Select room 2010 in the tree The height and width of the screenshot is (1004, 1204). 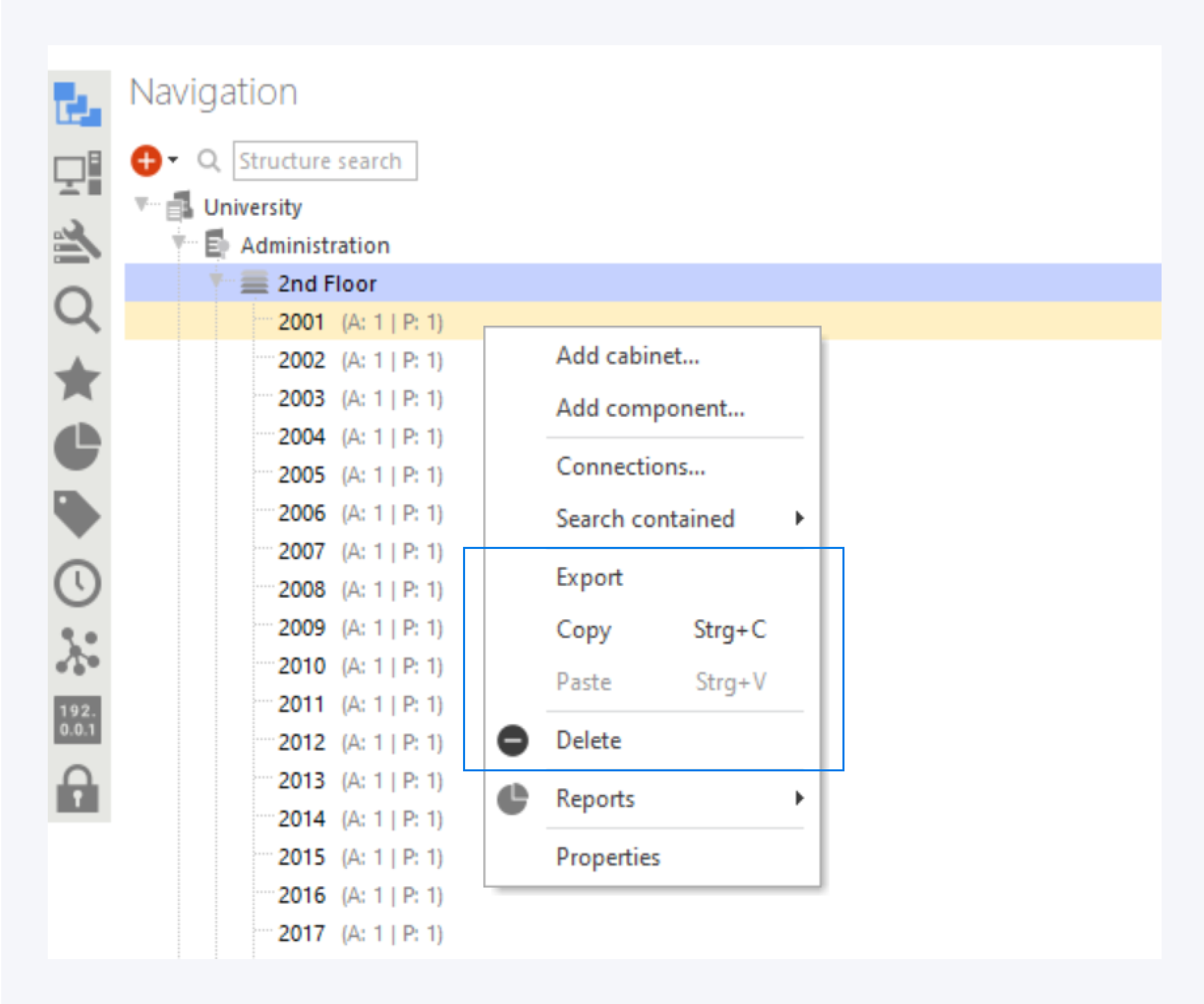(x=302, y=666)
